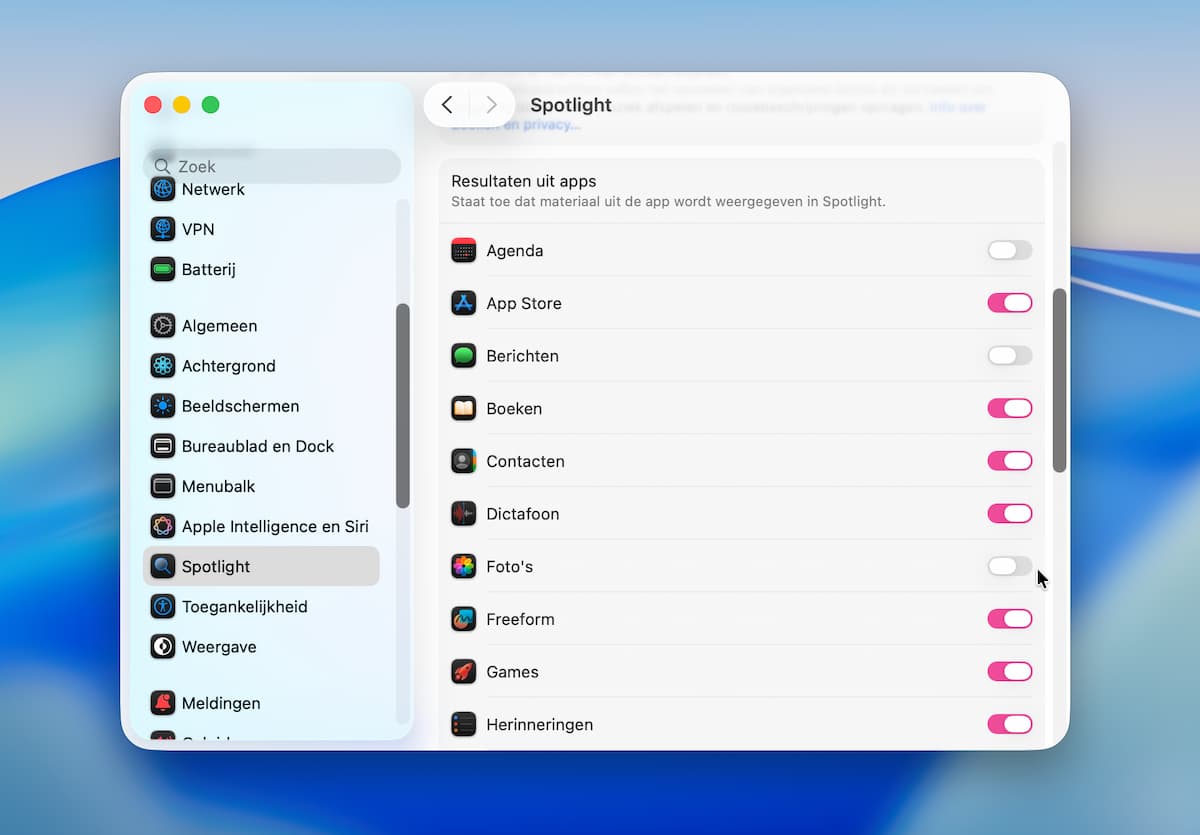Enable Foto's results in Spotlight

pyautogui.click(x=1009, y=567)
